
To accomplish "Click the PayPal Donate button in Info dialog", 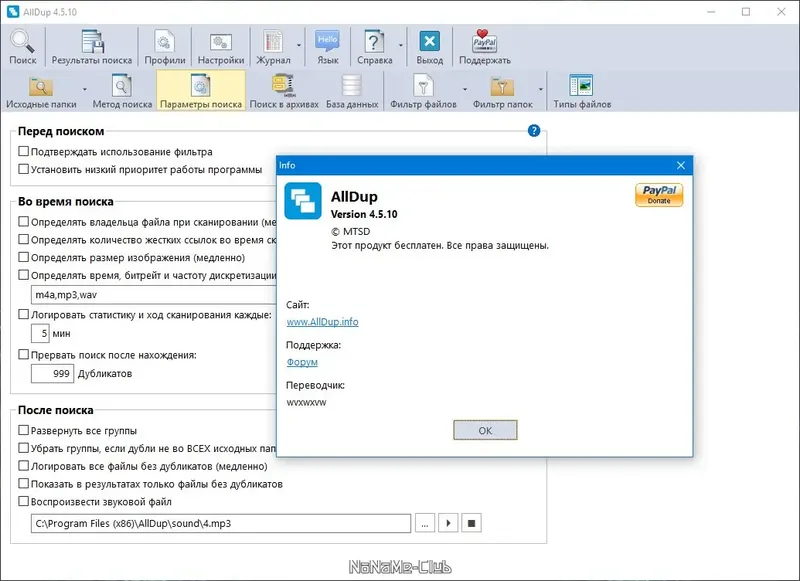I will (x=659, y=195).
